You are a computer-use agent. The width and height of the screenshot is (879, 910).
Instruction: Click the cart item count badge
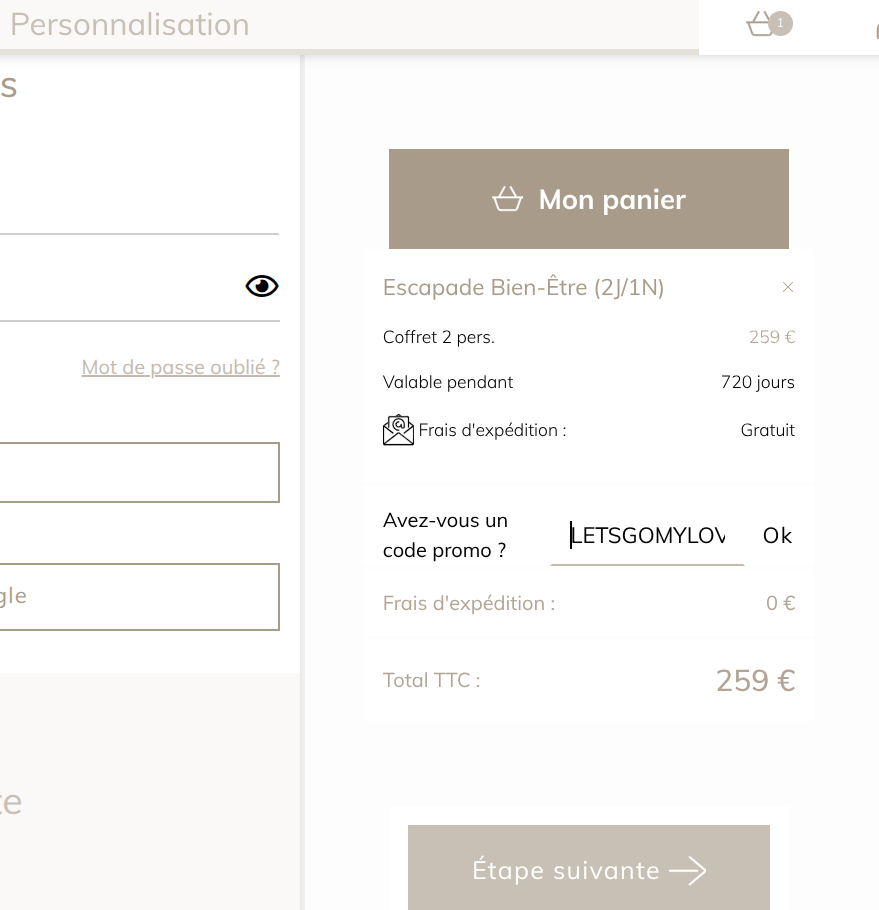tap(781, 23)
